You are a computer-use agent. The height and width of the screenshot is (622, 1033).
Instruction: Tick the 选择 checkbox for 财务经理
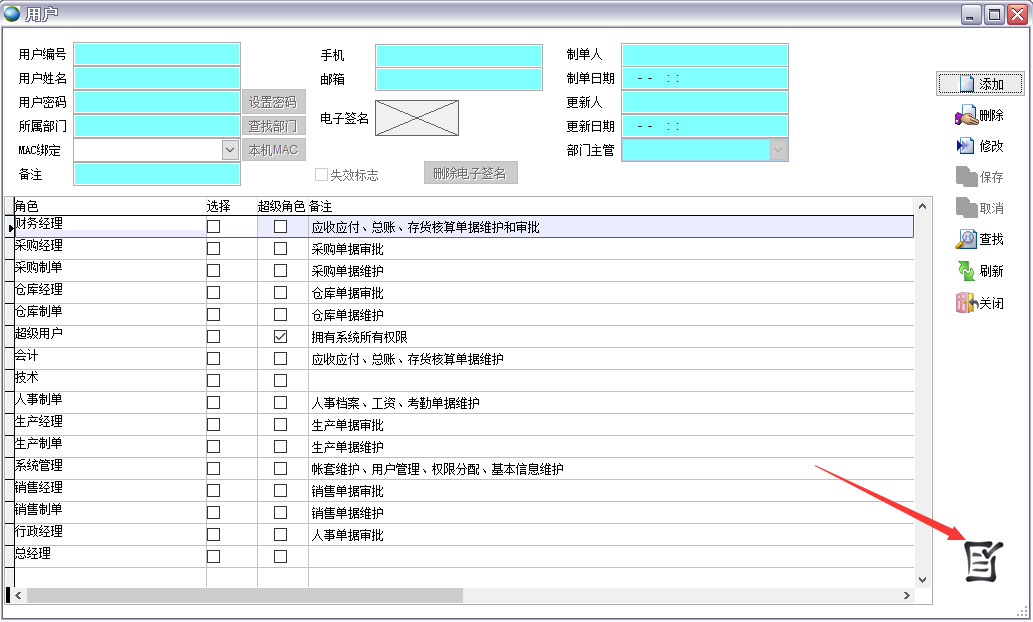point(213,227)
